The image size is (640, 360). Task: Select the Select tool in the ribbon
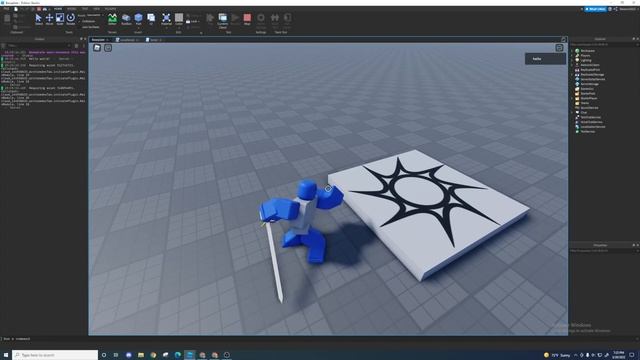click(38, 19)
